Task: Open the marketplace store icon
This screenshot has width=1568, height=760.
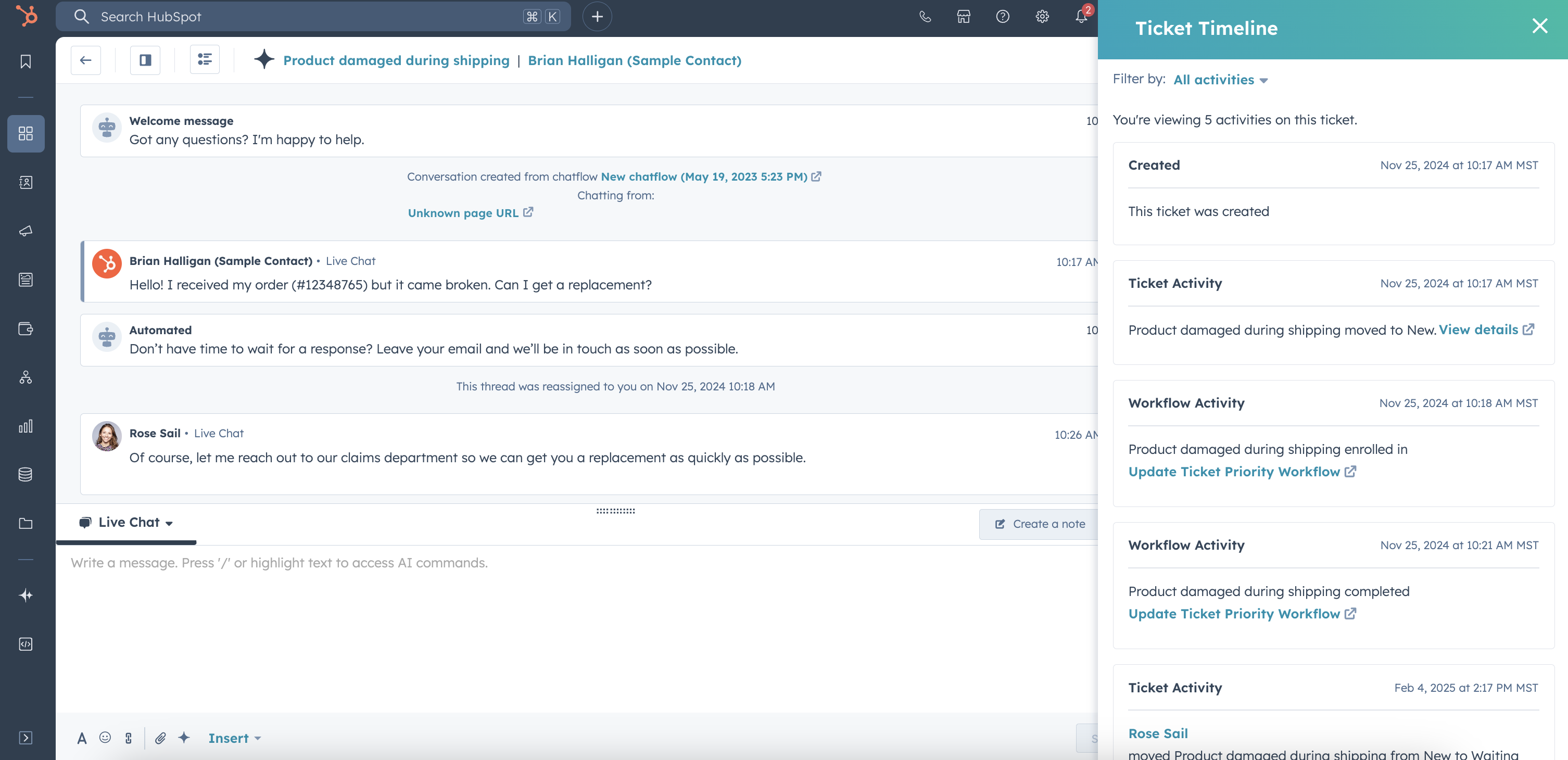Action: (964, 17)
